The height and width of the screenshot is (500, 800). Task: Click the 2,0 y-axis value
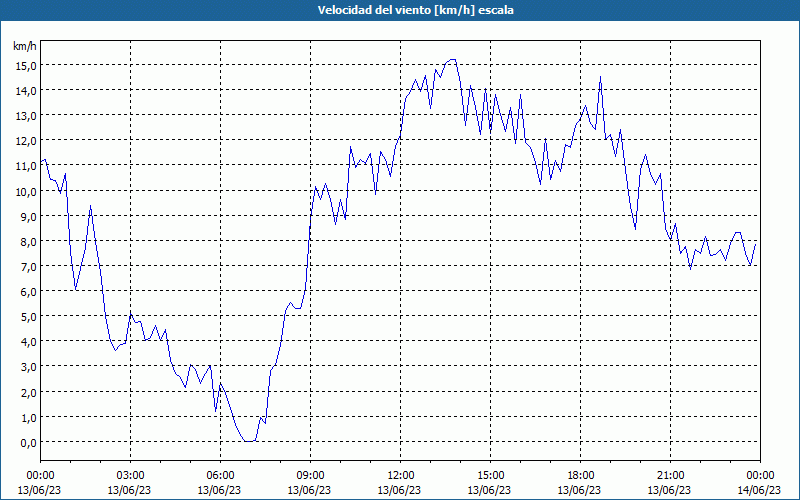pos(31,392)
